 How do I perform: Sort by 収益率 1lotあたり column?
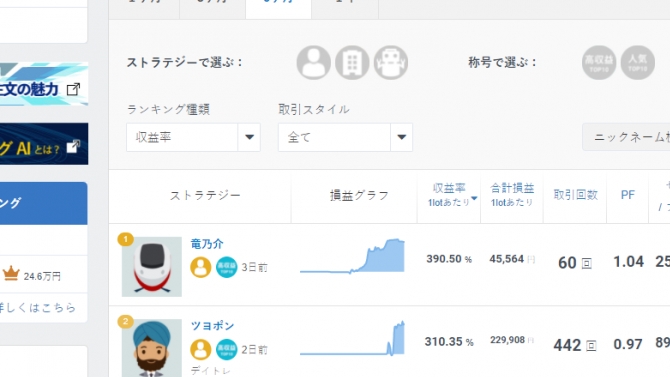tap(449, 195)
